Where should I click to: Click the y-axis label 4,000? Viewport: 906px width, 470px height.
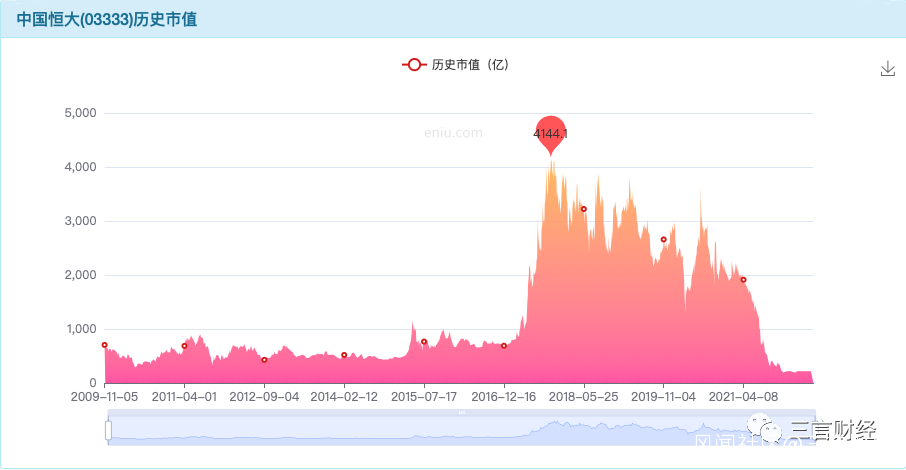[x=80, y=167]
